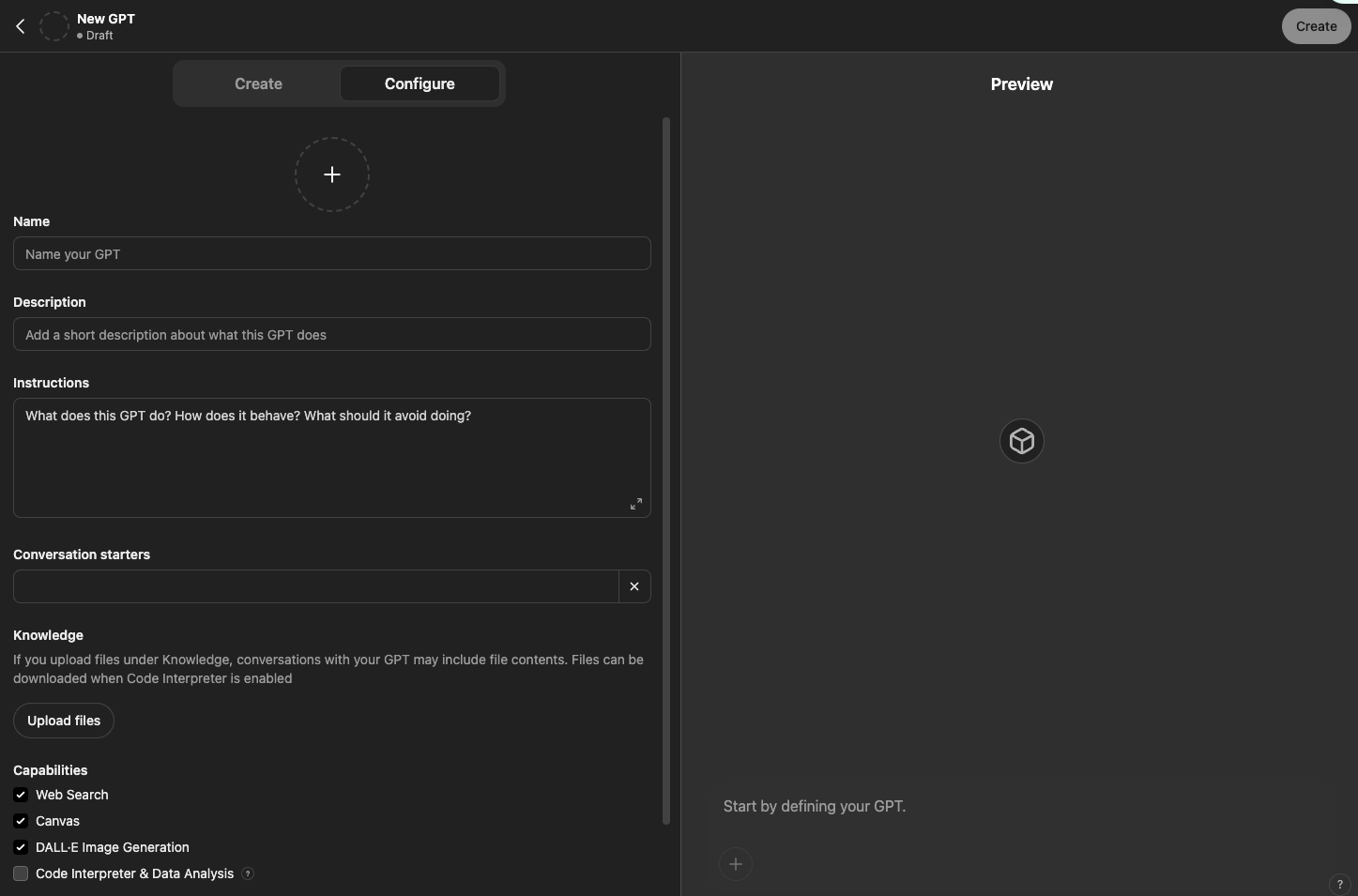This screenshot has height=896, width=1358.
Task: Click the draft GPT avatar placeholder in header
Action: coord(54,26)
